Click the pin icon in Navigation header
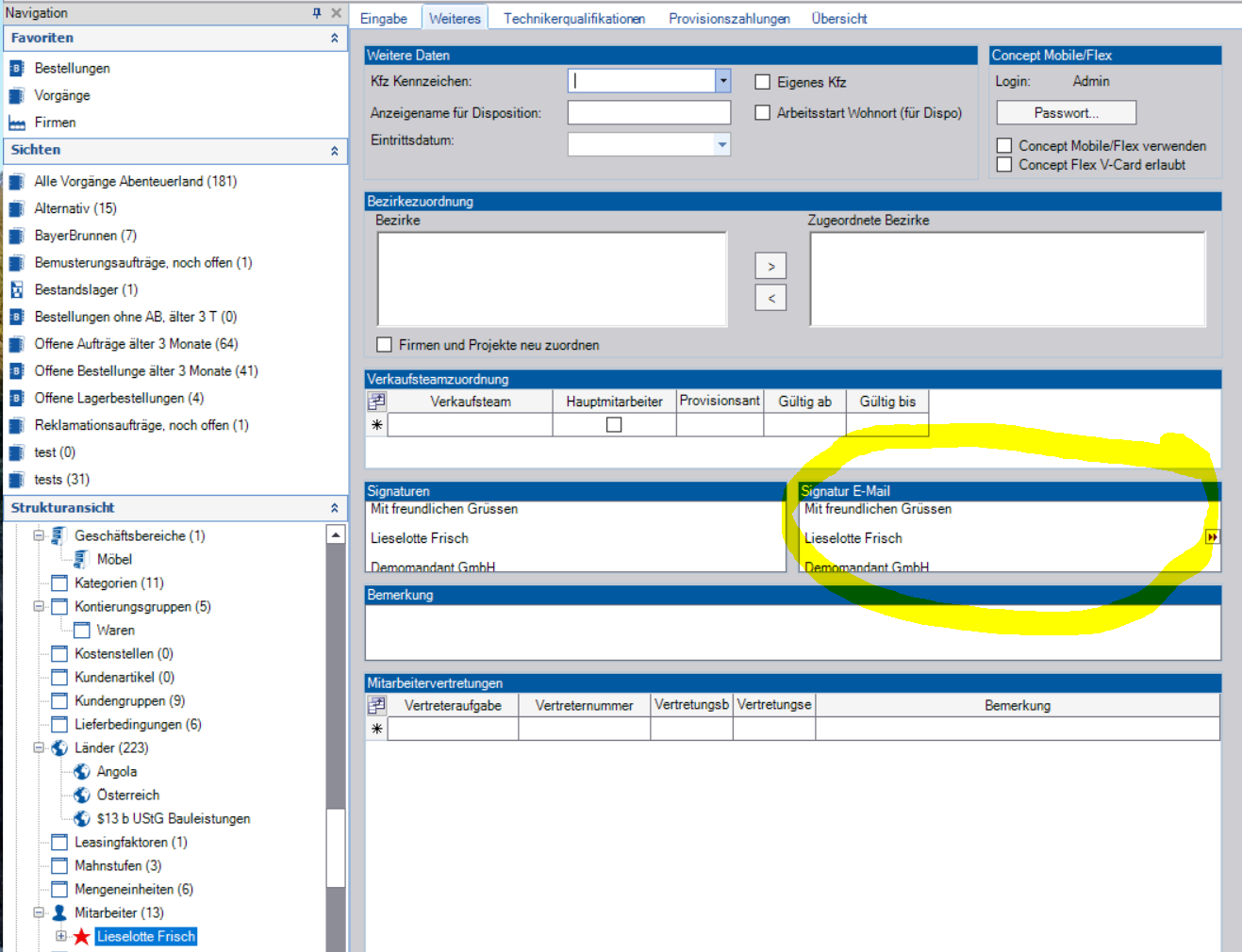Viewport: 1242px width, 952px height. 317,13
